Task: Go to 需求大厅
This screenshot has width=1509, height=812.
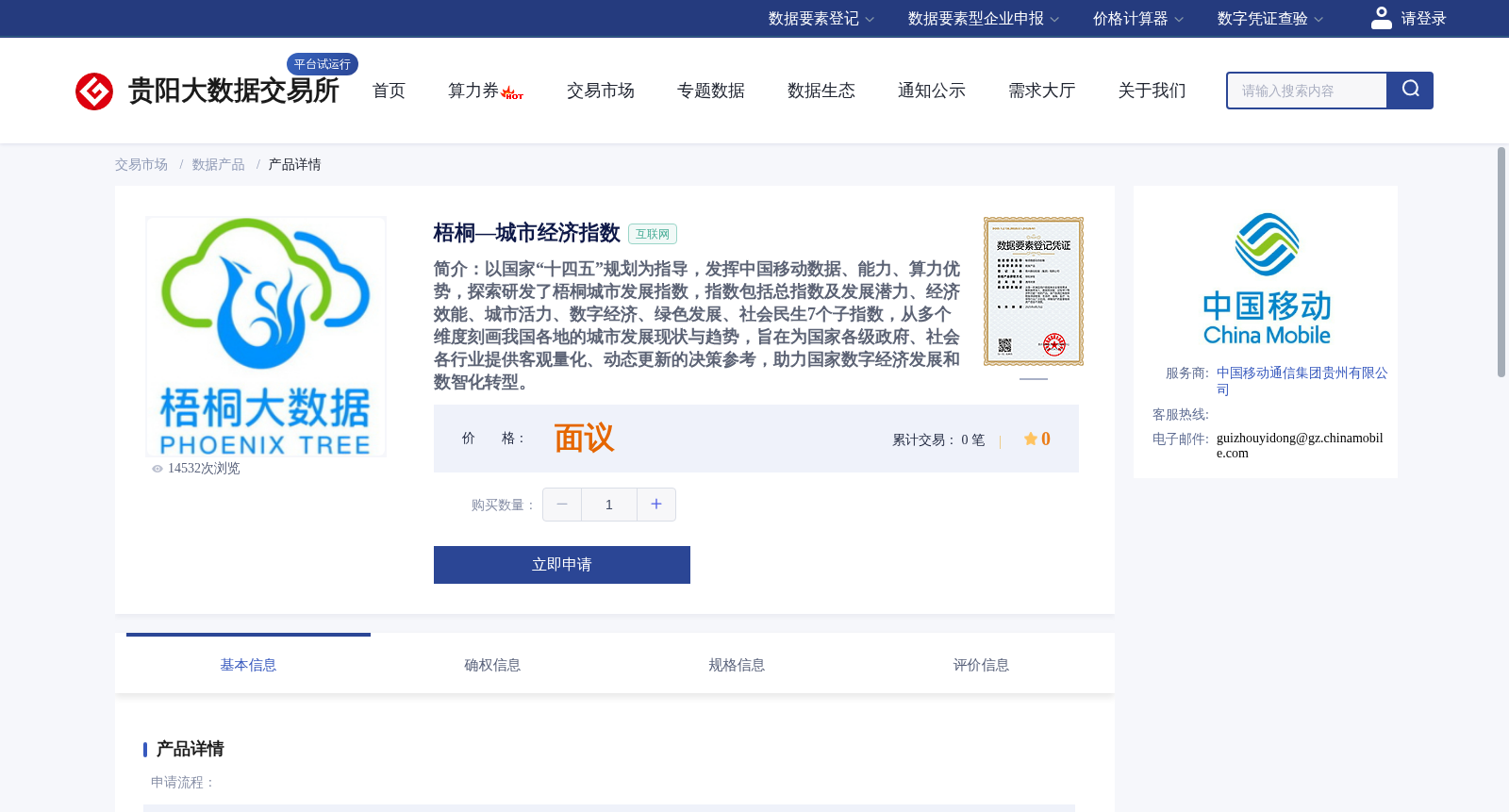Action: coord(1042,91)
